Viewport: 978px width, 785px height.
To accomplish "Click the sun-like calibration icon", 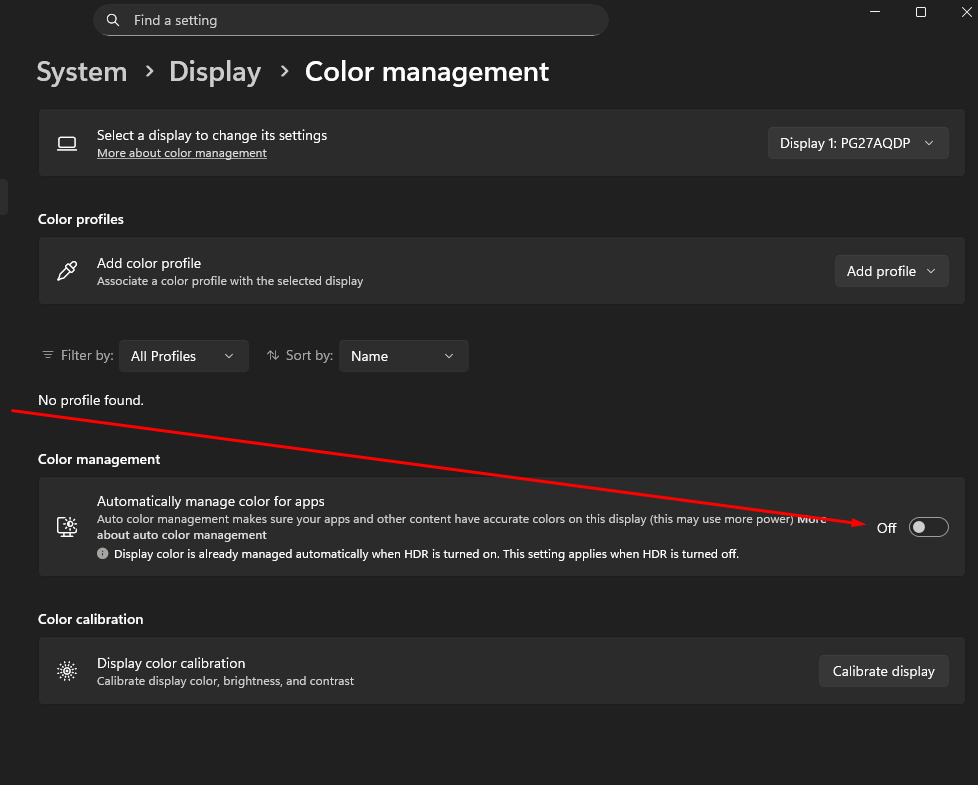I will pos(66,670).
